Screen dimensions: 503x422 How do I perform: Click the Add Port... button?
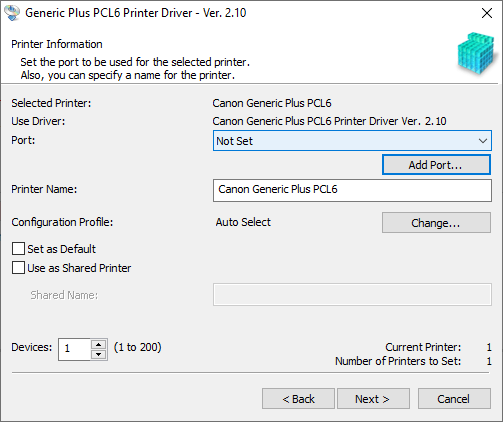(436, 165)
